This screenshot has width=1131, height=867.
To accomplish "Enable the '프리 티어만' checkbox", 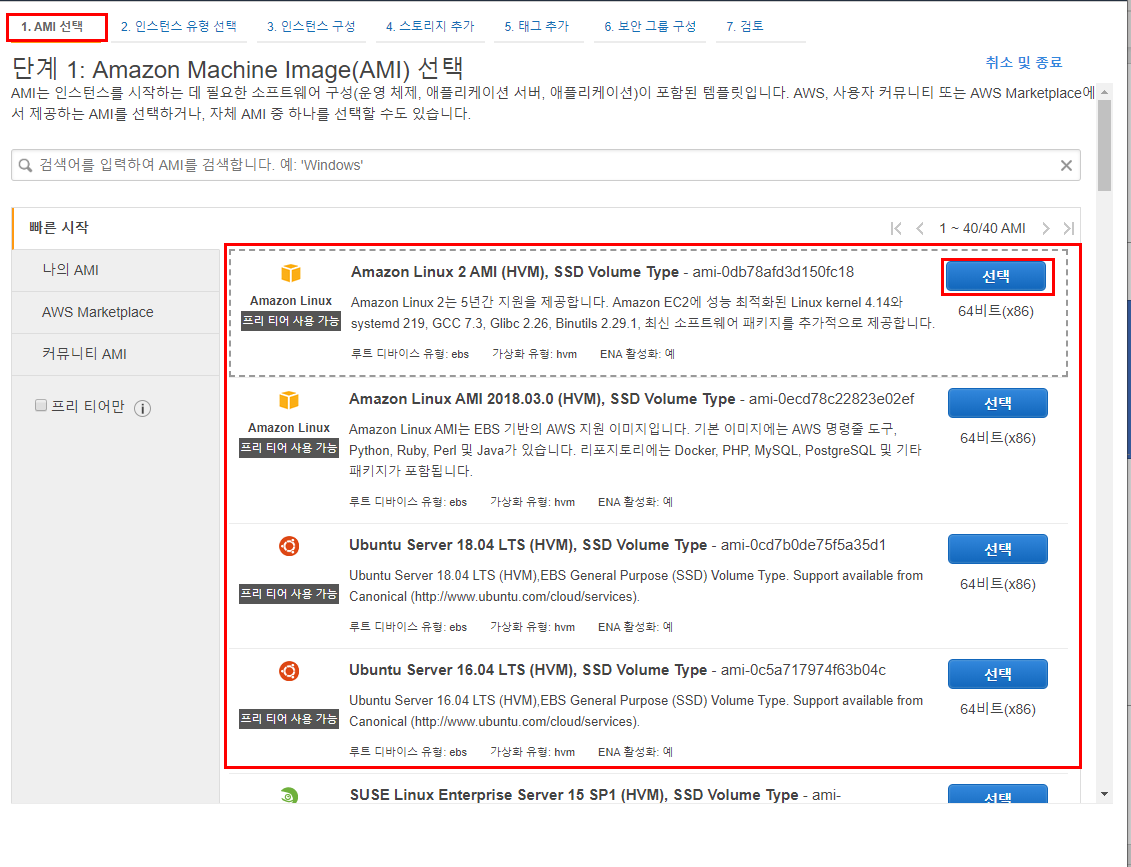I will pos(41,406).
